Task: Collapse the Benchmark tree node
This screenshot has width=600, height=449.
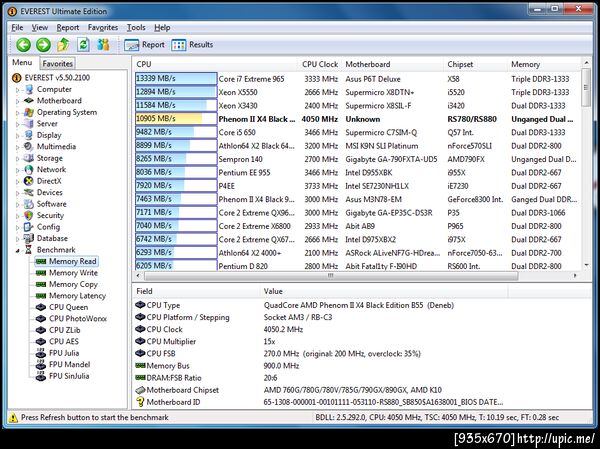Action: coord(18,251)
